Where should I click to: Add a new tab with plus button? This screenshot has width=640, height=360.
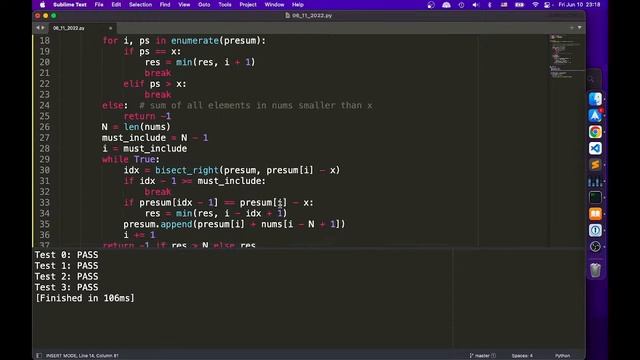(x=571, y=28)
